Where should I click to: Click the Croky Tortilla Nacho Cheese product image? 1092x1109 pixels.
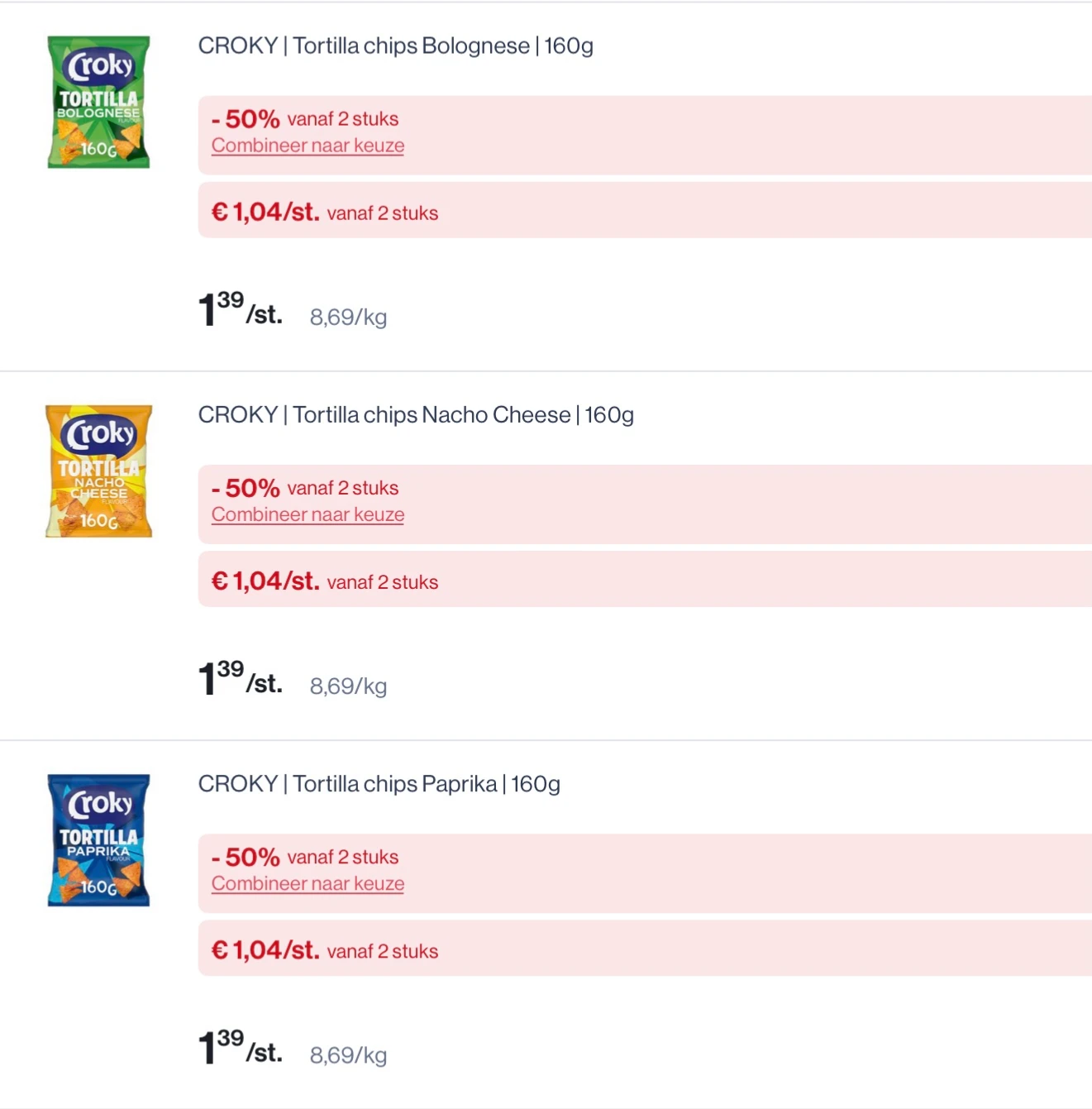coord(98,471)
